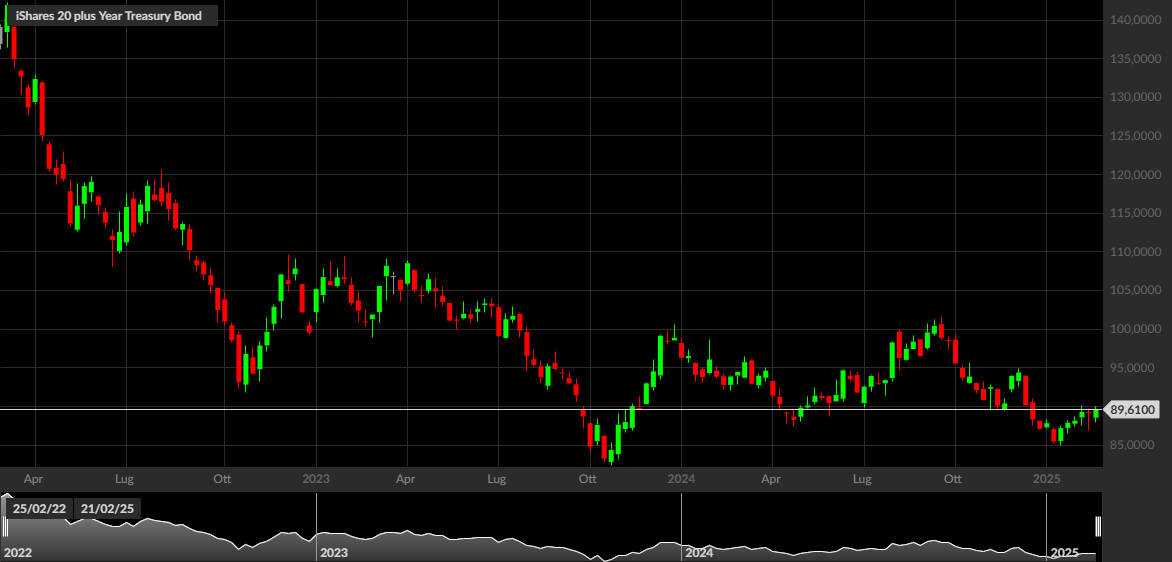Viewport: 1172px width, 562px height.
Task: Click the 2024 tick on chart time axis
Action: pos(681,479)
